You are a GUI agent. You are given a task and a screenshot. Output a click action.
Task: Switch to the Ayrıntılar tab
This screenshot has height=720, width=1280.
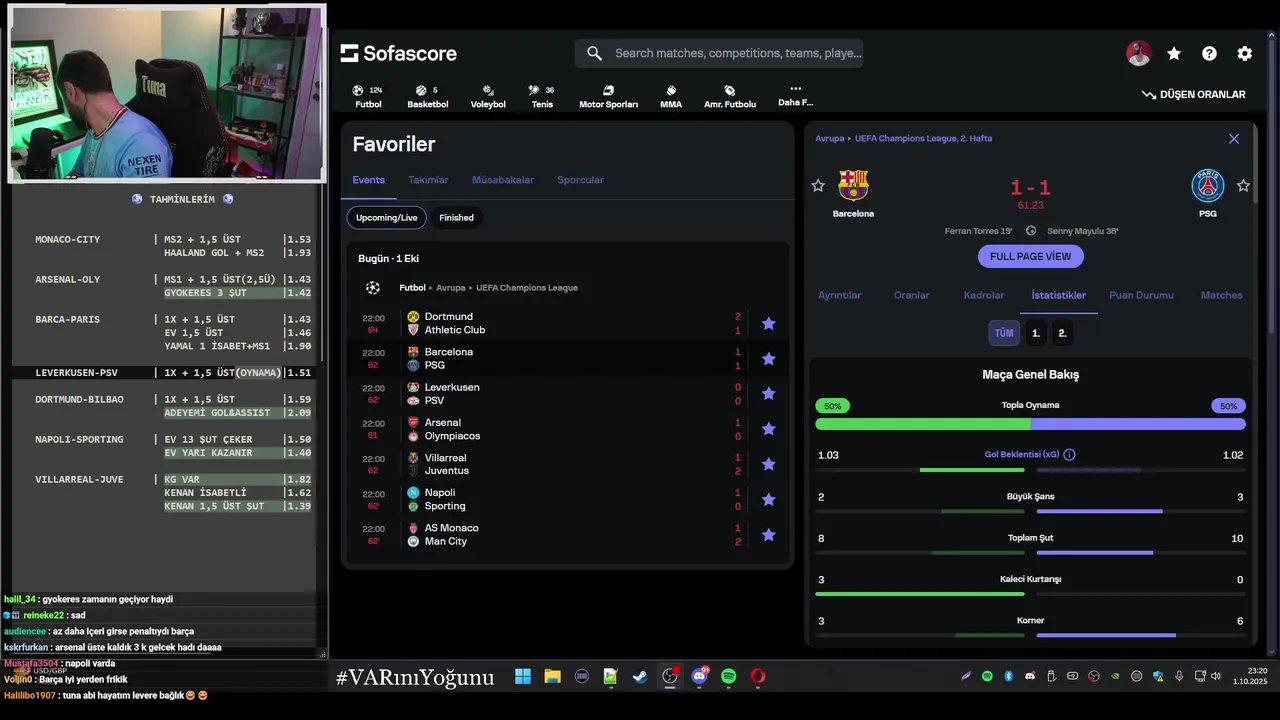tap(840, 295)
